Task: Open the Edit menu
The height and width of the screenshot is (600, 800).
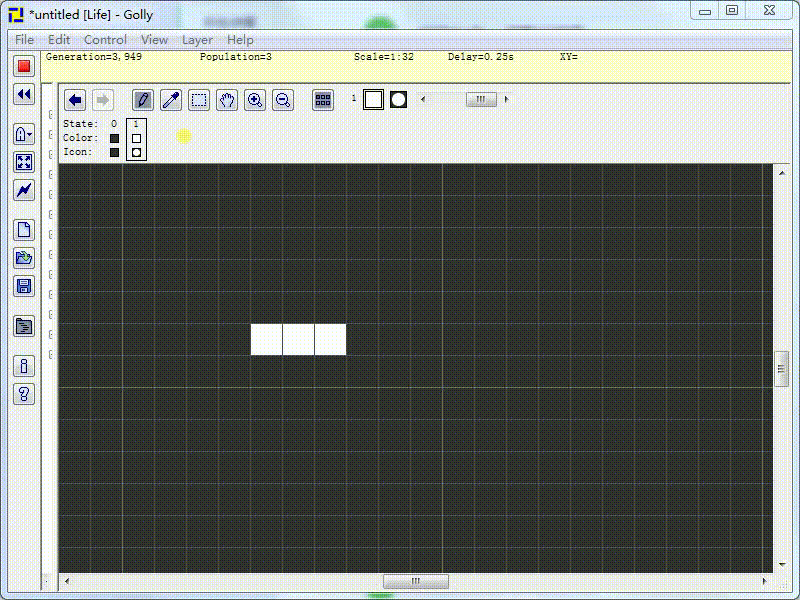Action: [x=59, y=40]
